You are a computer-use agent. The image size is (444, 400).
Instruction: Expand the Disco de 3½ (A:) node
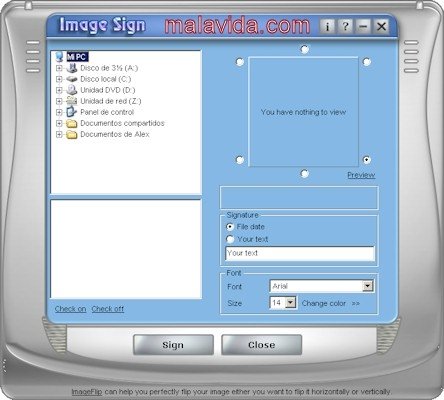coord(59,68)
